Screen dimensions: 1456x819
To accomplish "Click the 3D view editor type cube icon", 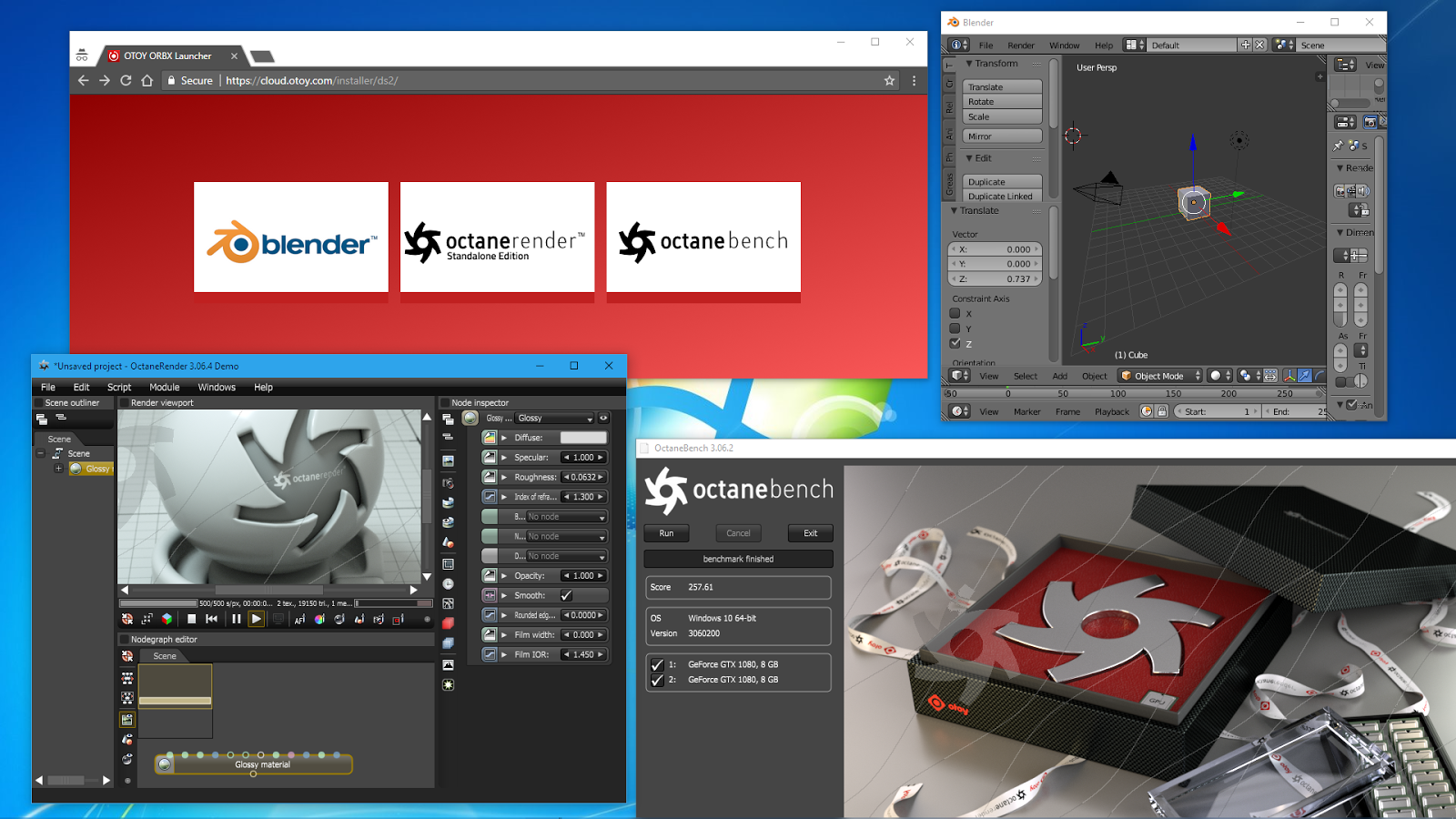I will (959, 376).
